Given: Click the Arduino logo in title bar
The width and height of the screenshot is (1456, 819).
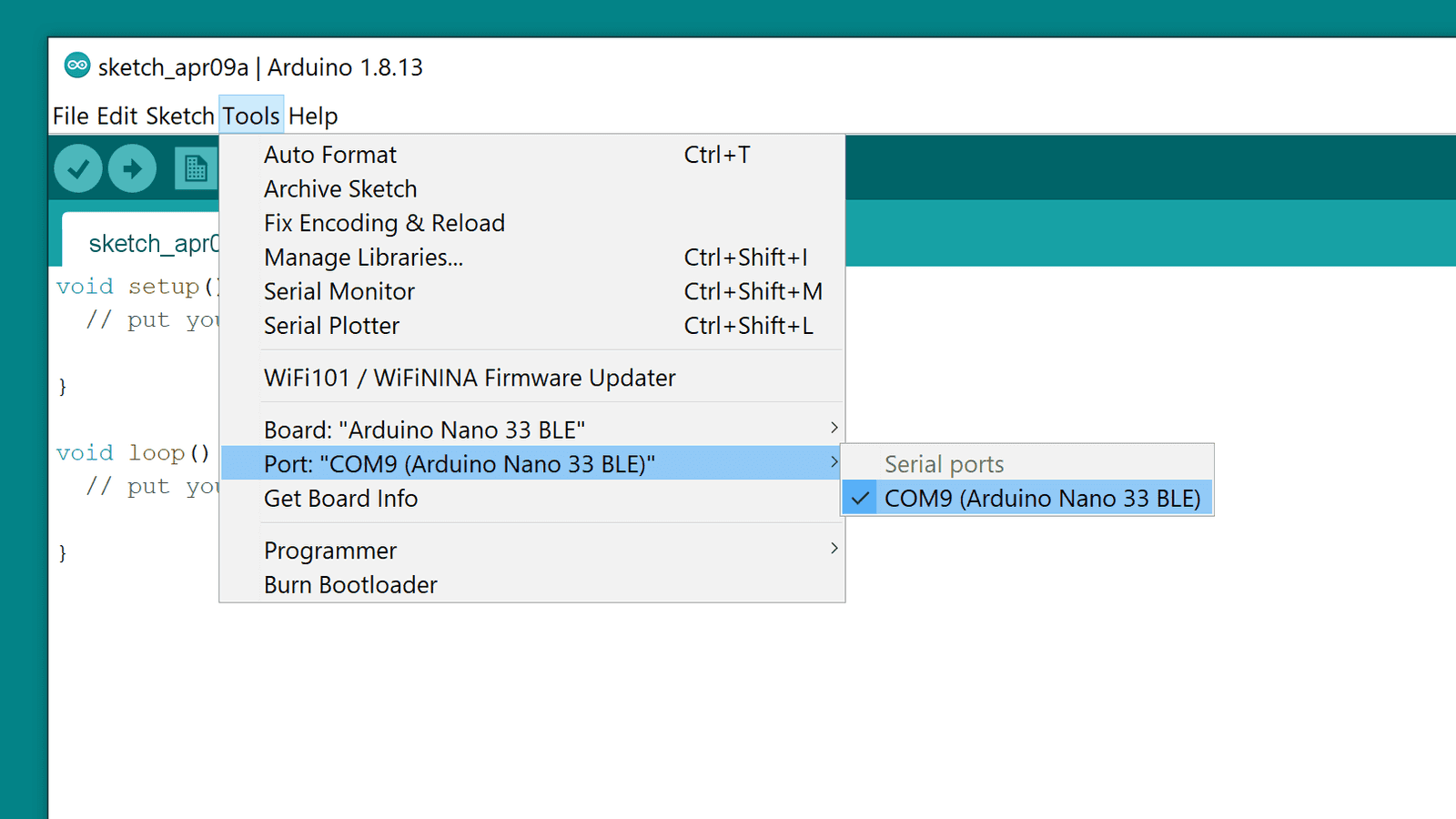Looking at the screenshot, I should click(77, 66).
